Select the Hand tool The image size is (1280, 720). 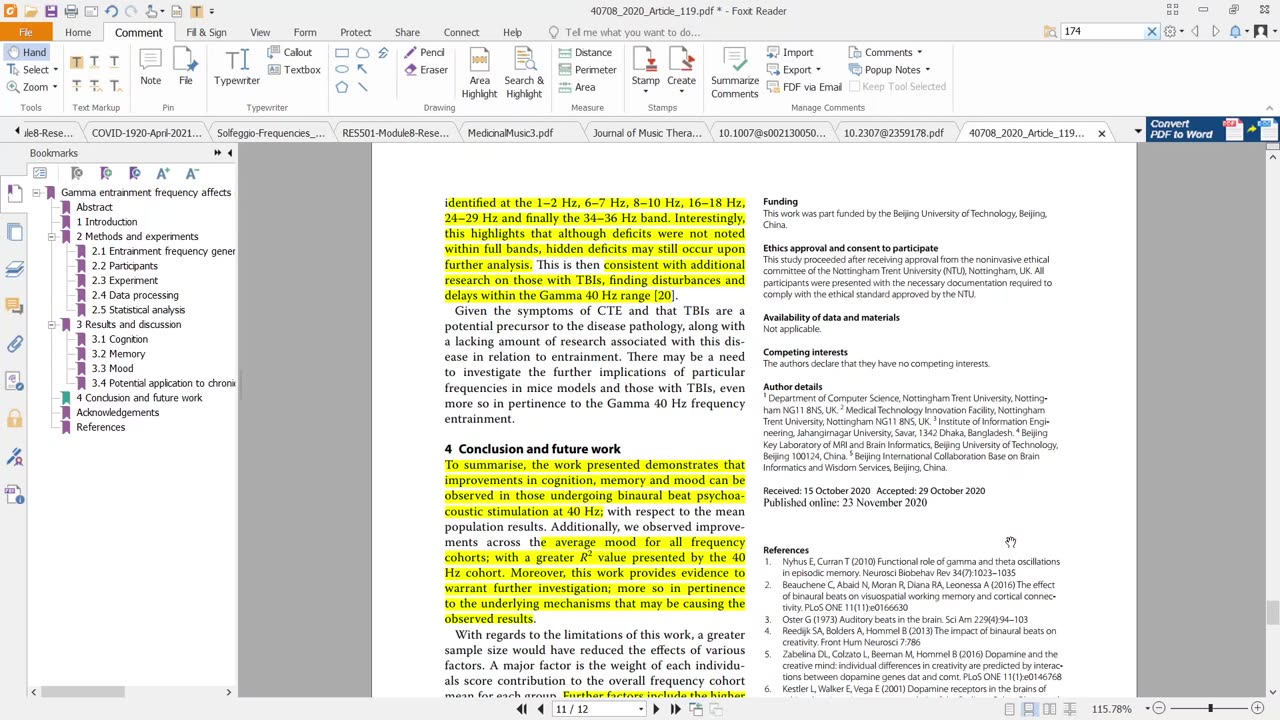26,52
